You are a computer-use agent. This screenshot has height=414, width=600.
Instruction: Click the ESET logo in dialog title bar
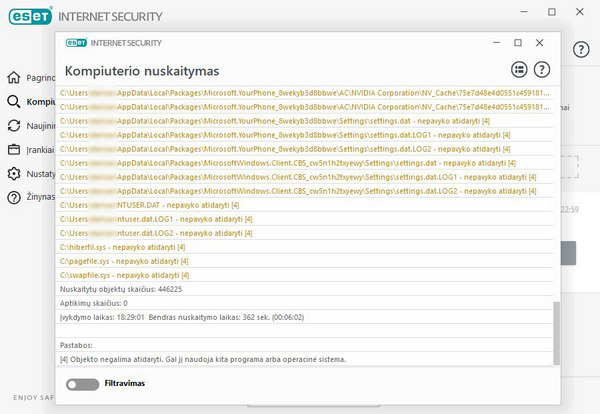(x=76, y=43)
